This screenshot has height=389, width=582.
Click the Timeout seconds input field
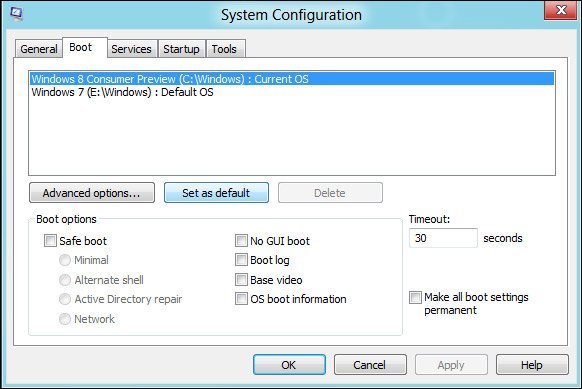[x=443, y=238]
